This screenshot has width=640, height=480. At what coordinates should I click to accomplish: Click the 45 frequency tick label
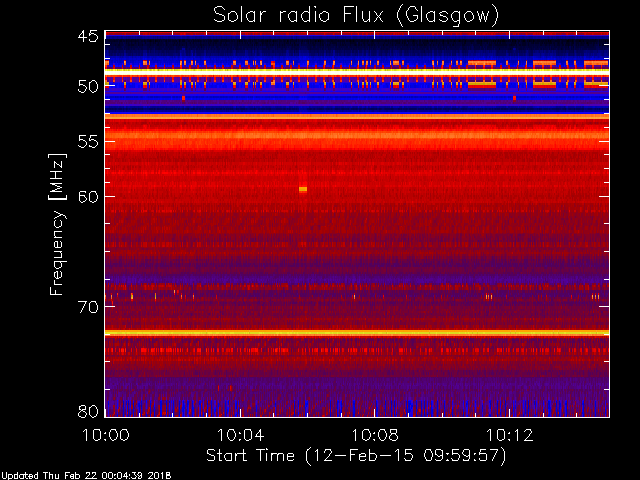click(88, 36)
